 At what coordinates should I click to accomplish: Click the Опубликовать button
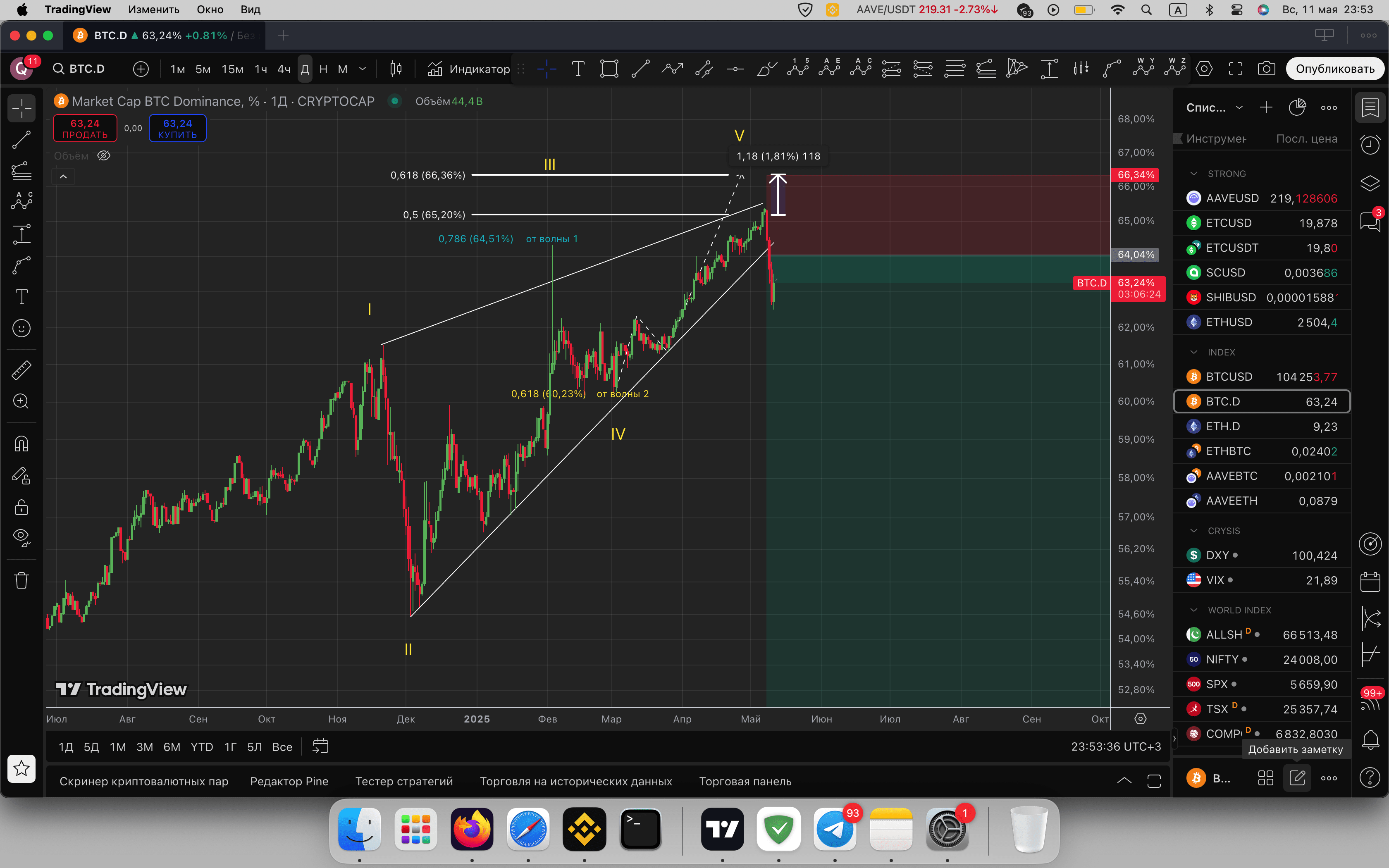(x=1334, y=69)
